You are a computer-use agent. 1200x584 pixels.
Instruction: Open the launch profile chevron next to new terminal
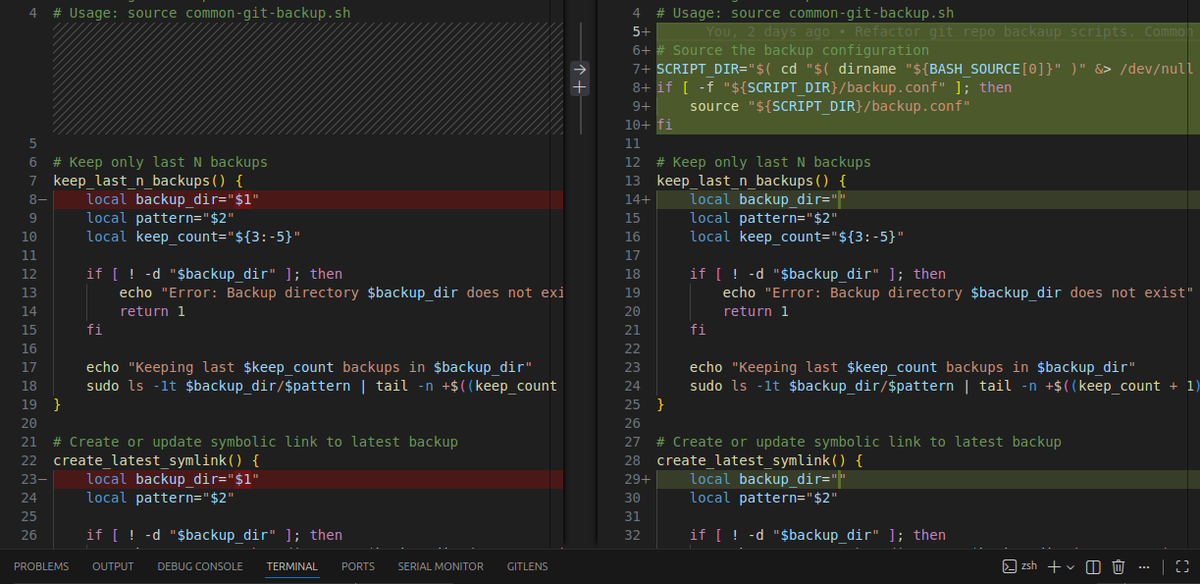[1070, 567]
